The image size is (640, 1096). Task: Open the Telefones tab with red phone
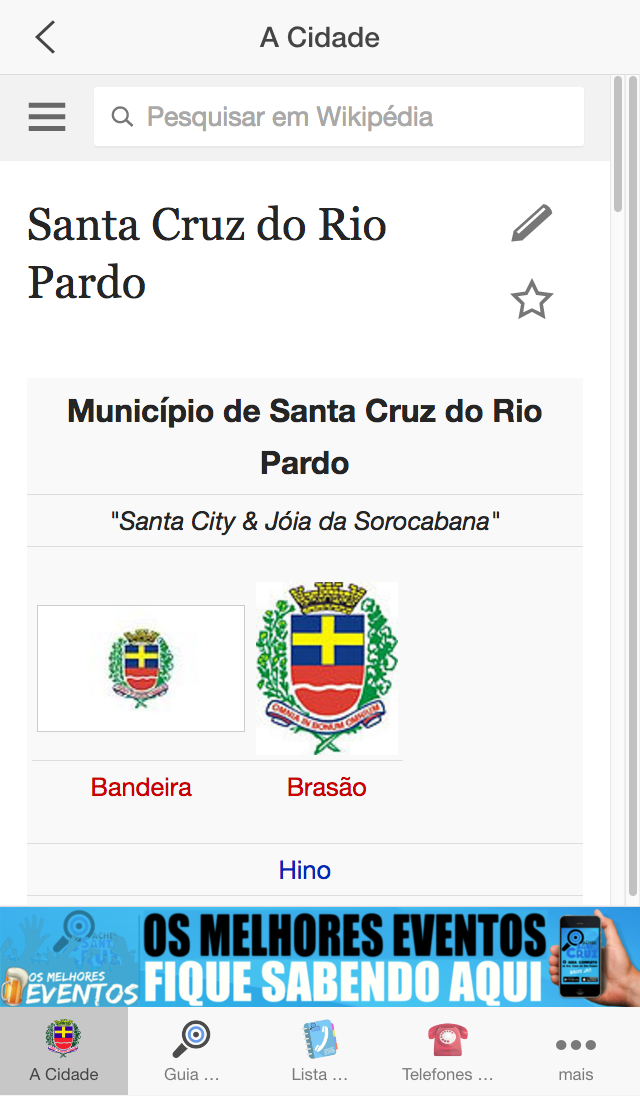click(x=448, y=1051)
